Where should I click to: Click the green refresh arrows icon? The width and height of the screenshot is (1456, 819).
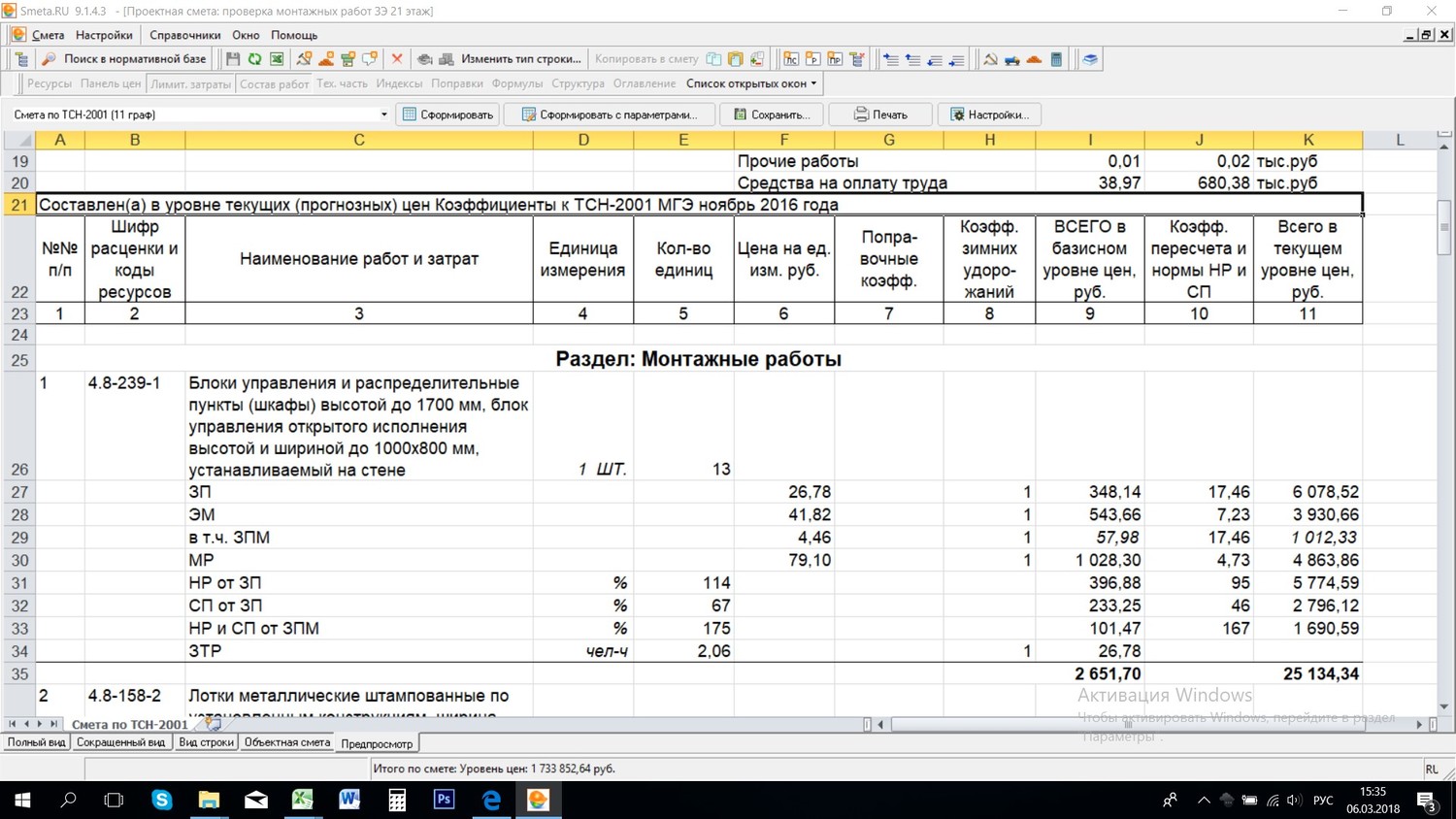point(254,59)
